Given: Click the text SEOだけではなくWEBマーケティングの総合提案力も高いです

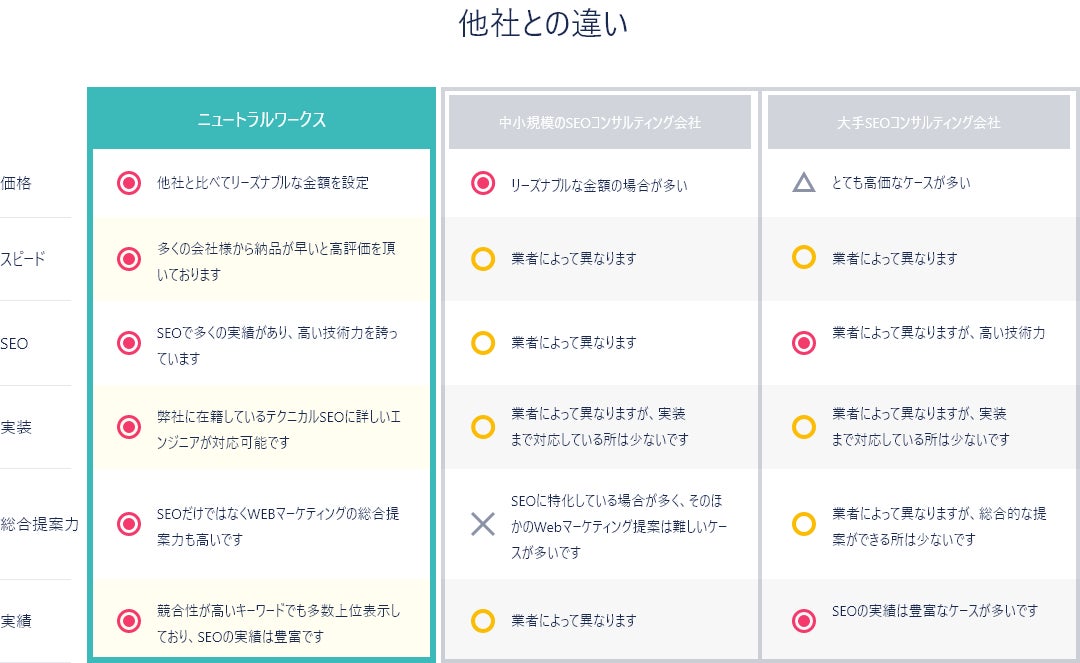Looking at the screenshot, I should click(x=278, y=526).
